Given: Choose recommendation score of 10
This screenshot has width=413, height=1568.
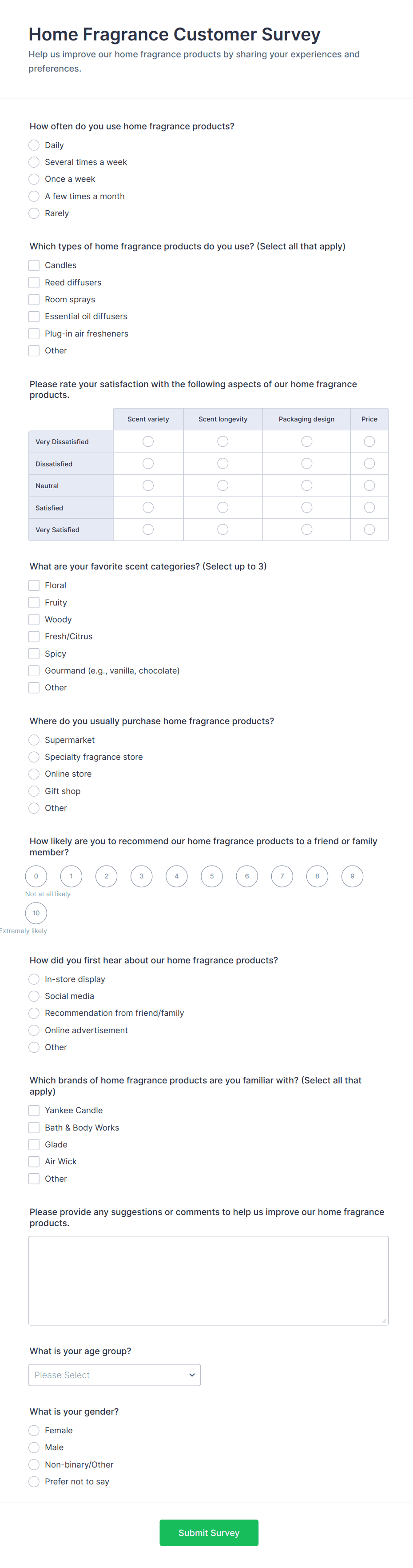Looking at the screenshot, I should point(35,913).
